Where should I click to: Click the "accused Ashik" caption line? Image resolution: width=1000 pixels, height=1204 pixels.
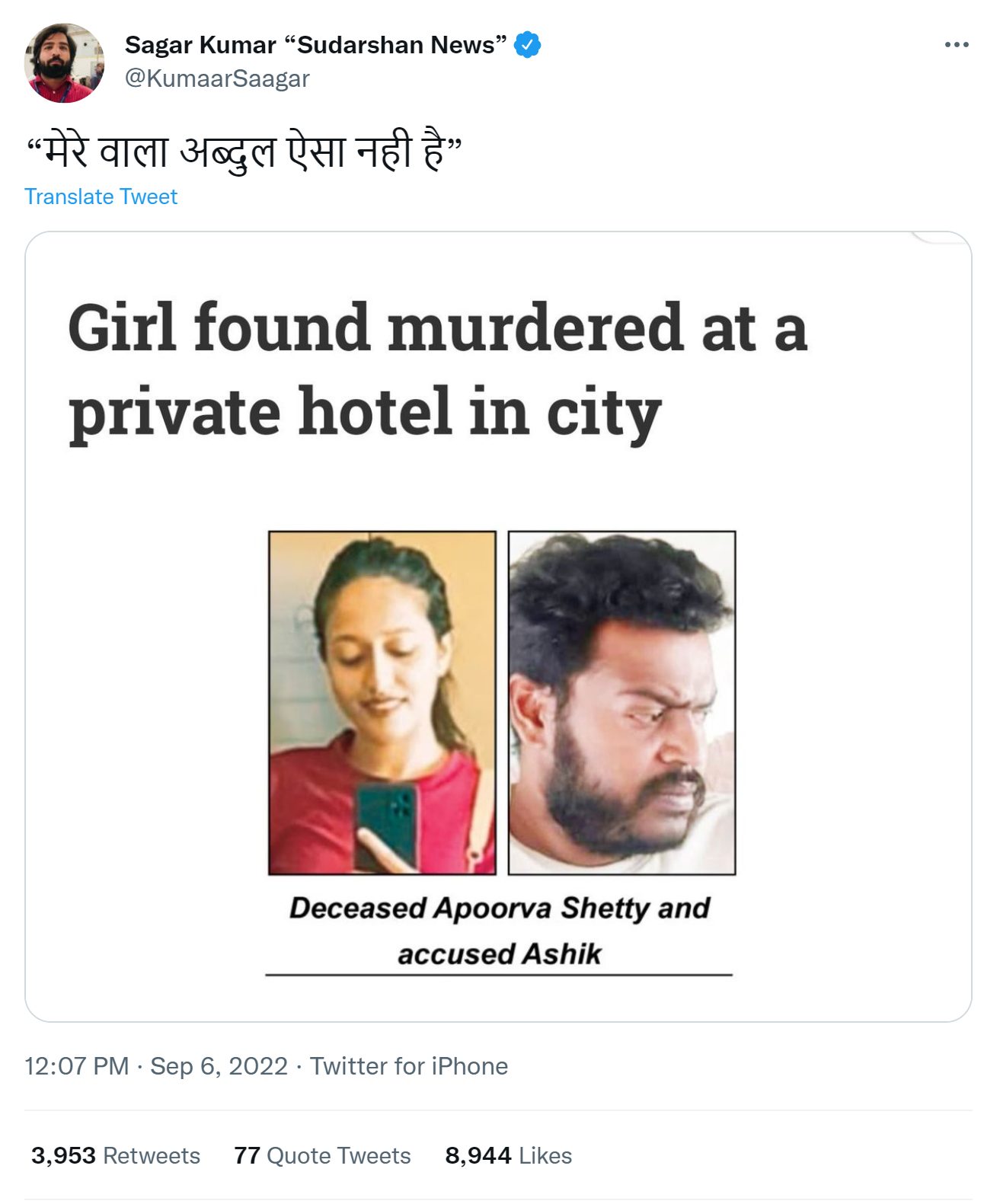tap(499, 953)
